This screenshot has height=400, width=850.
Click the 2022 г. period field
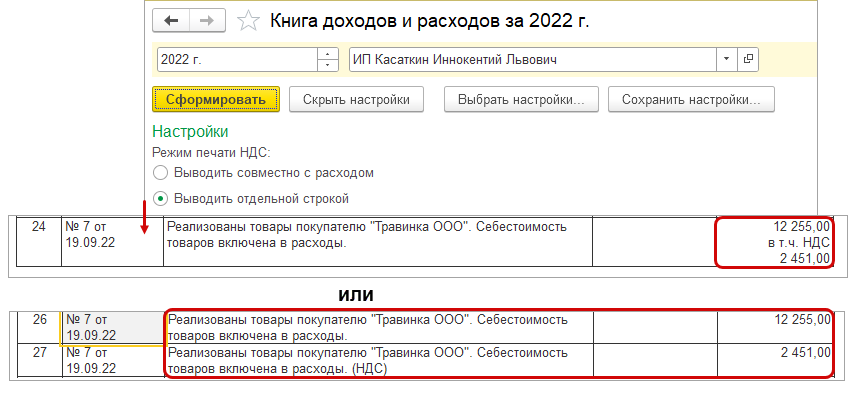(x=236, y=59)
